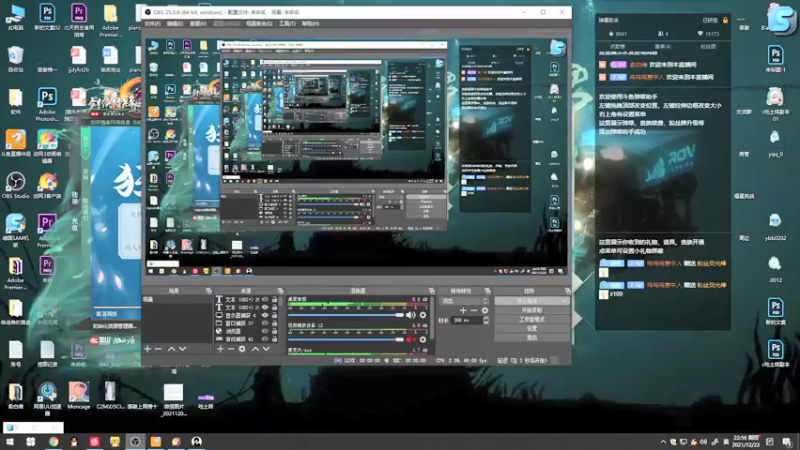Open Windows Start menu

(x=10, y=442)
